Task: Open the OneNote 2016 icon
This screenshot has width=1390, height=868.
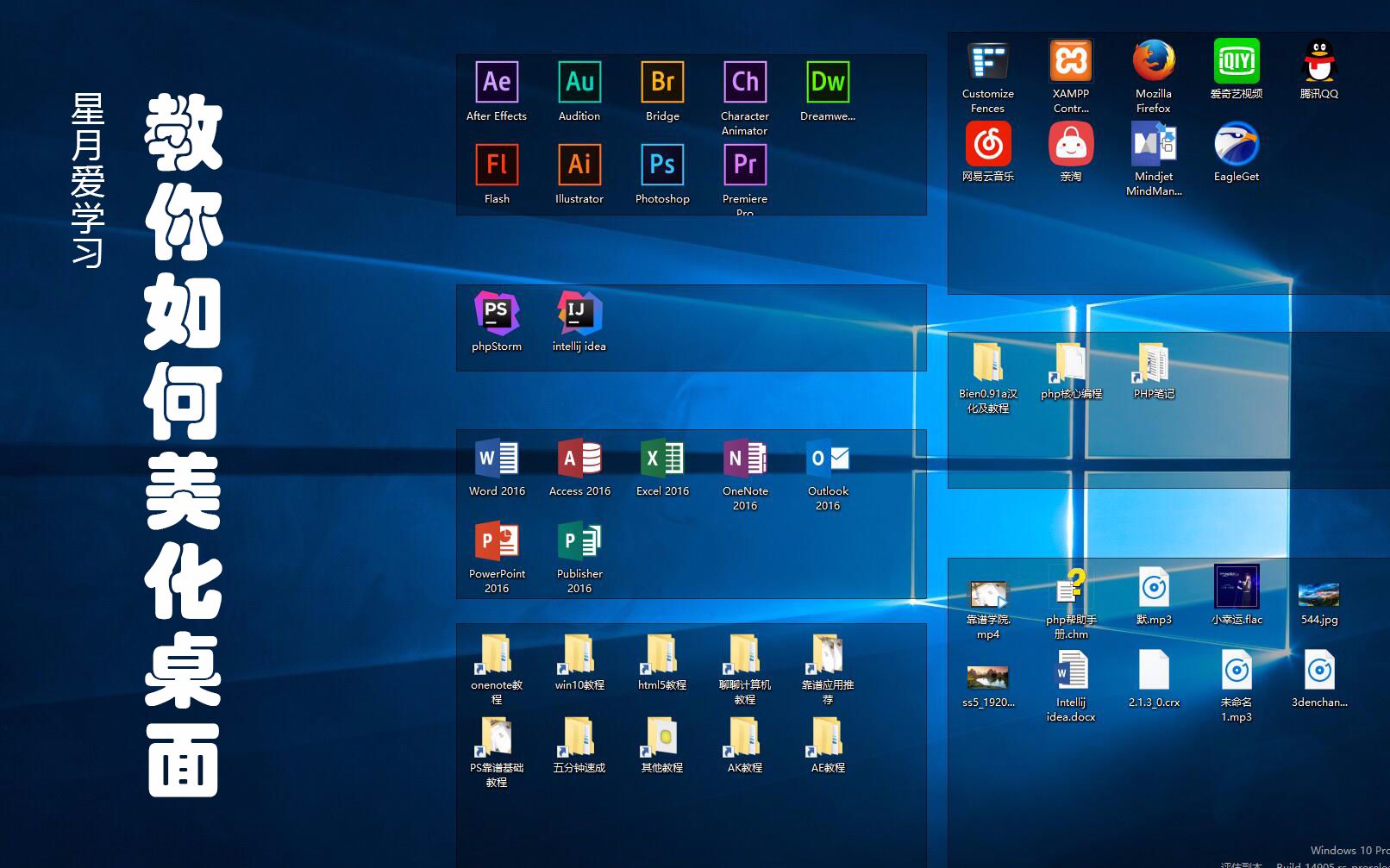Action: pyautogui.click(x=745, y=458)
